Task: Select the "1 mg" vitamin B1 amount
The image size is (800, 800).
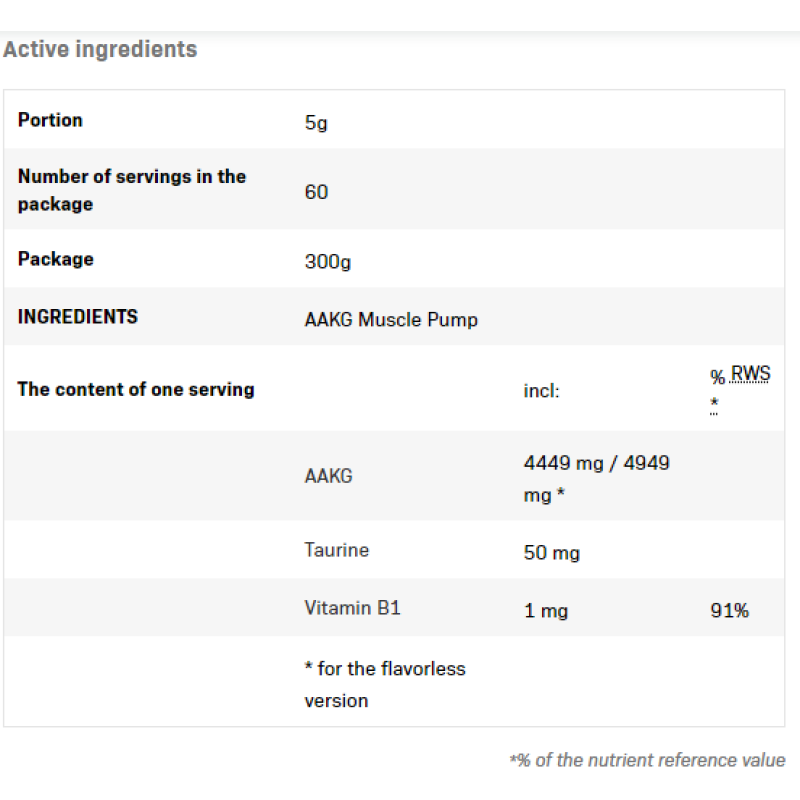Action: point(545,611)
